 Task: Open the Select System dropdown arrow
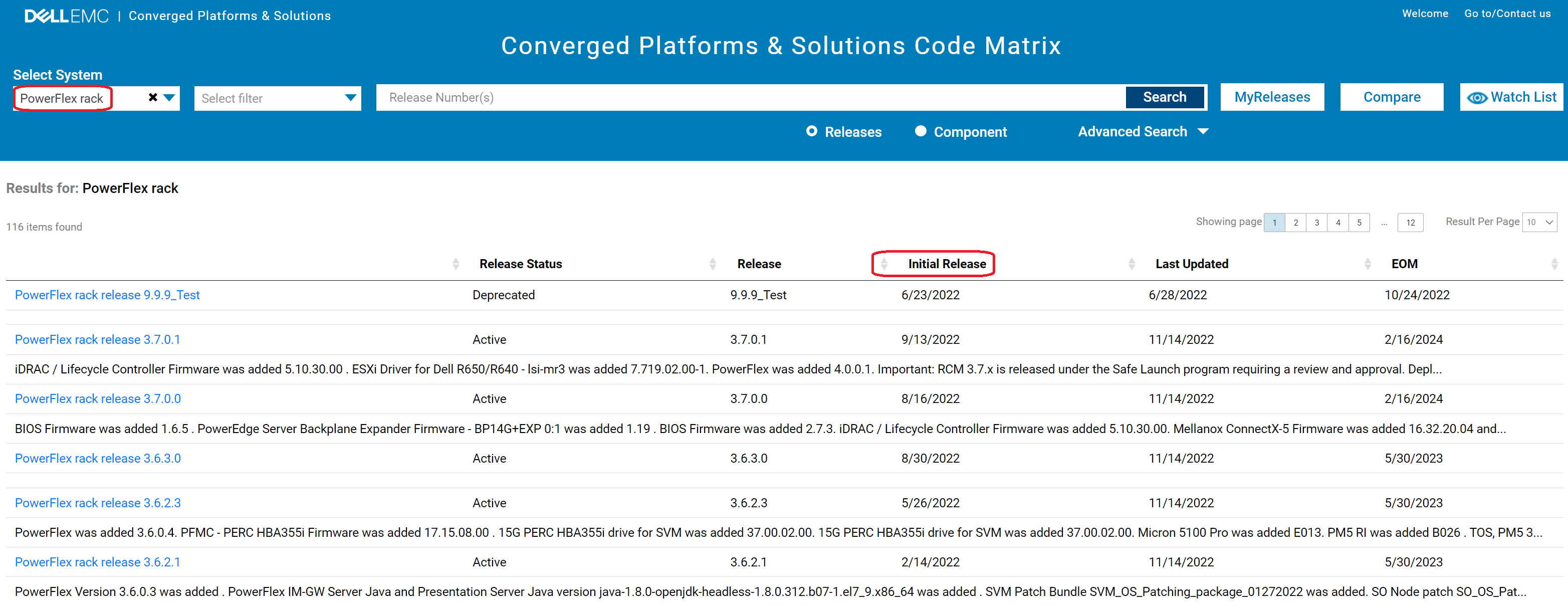pos(170,97)
